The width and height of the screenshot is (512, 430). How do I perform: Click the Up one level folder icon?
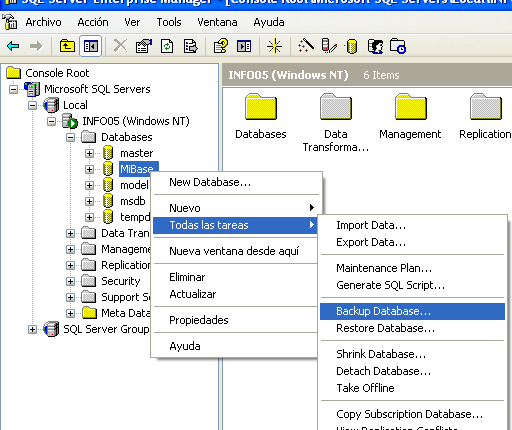point(67,46)
